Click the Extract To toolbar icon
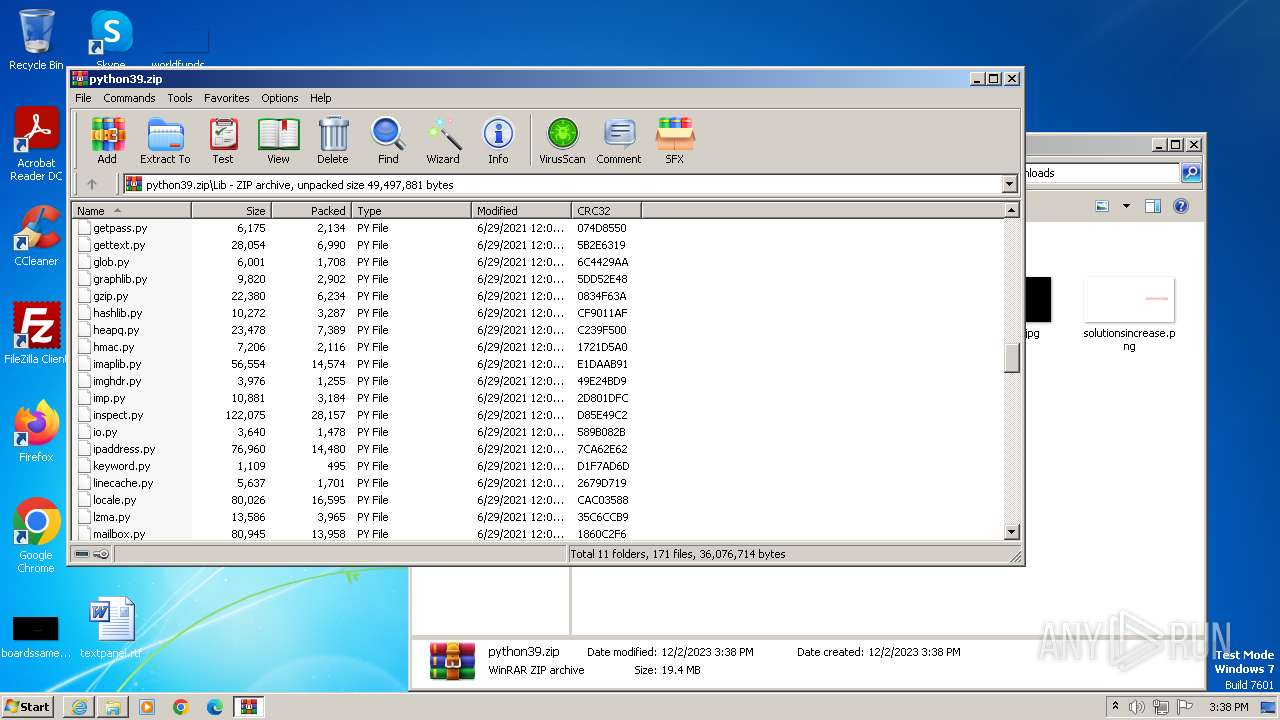The image size is (1280, 720). pos(165,141)
